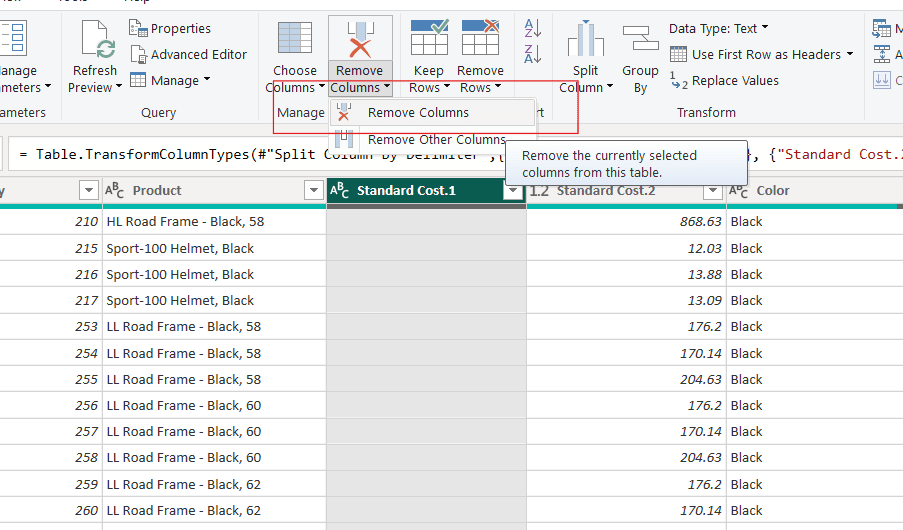Click the Use First Row as Headers icon
This screenshot has width=903, height=530.
[678, 54]
